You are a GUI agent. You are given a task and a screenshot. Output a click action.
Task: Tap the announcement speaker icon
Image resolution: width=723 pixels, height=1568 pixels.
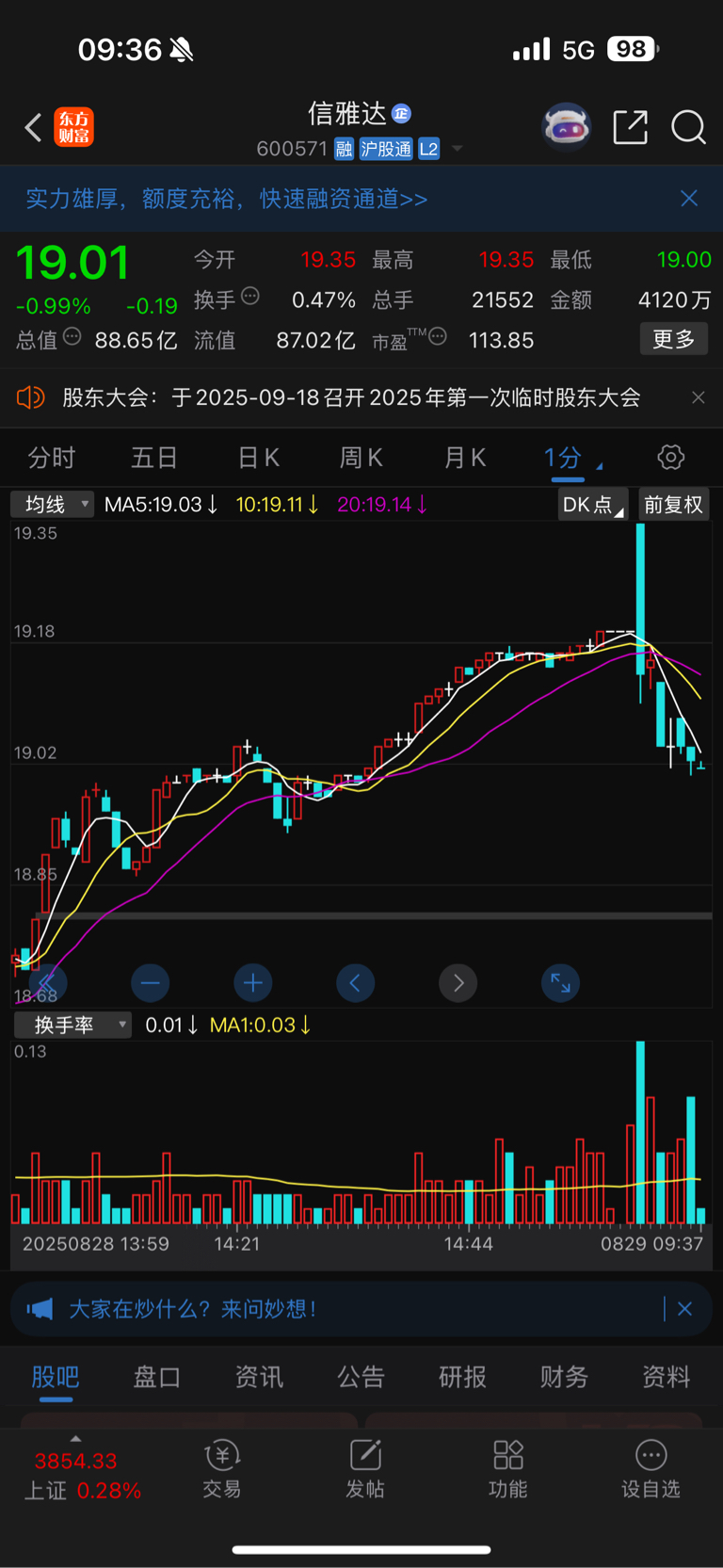(x=31, y=397)
